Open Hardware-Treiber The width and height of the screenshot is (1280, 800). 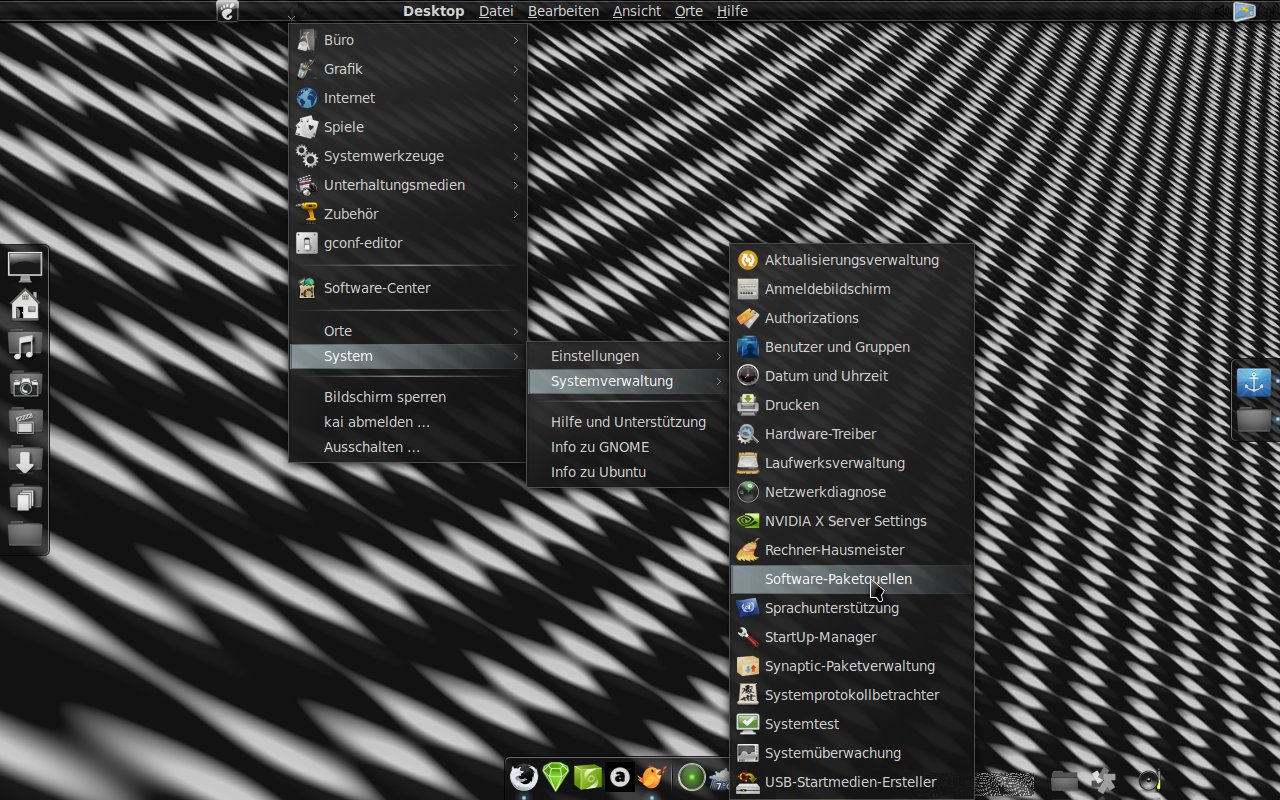[x=852, y=434]
